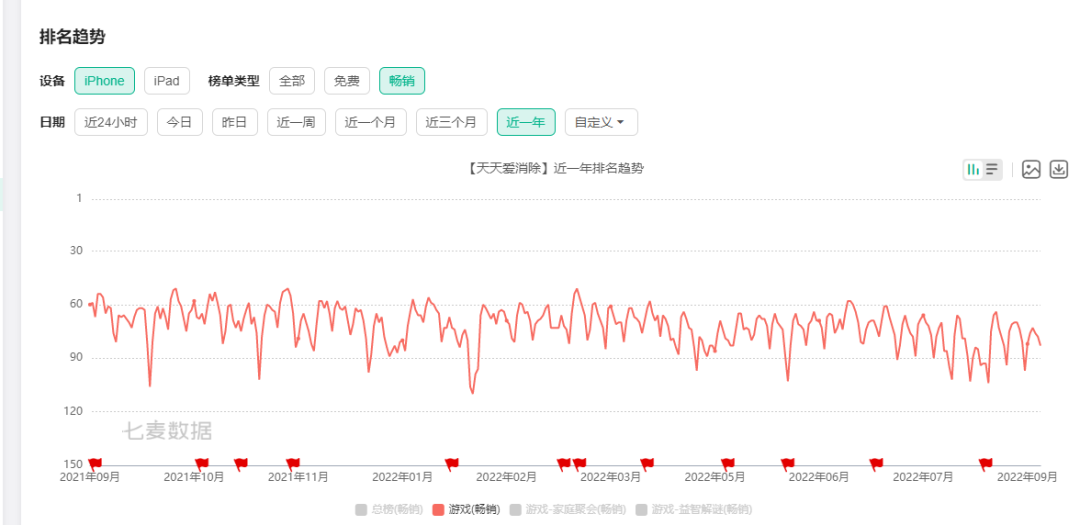Viewport: 1080px width, 525px height.
Task: Set date range to 近一个月
Action: click(371, 122)
